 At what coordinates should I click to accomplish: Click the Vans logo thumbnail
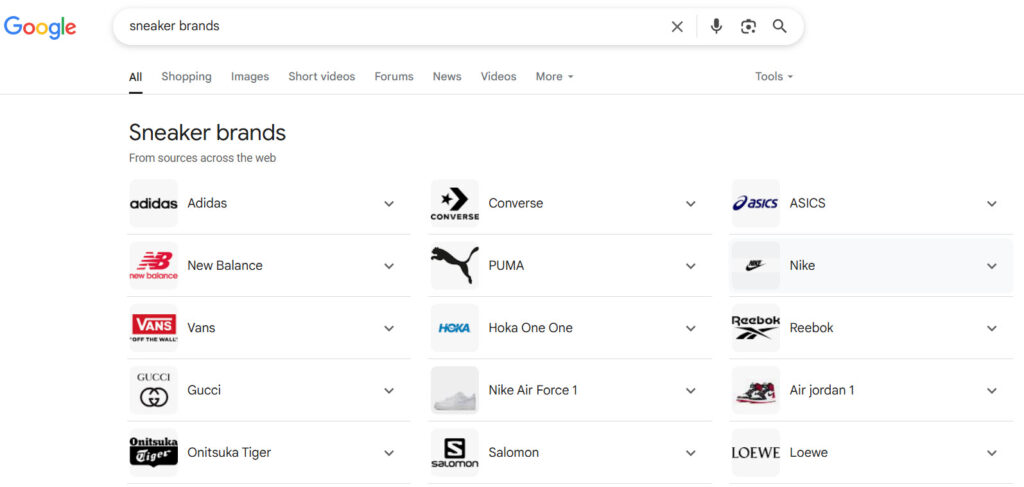[x=153, y=328]
